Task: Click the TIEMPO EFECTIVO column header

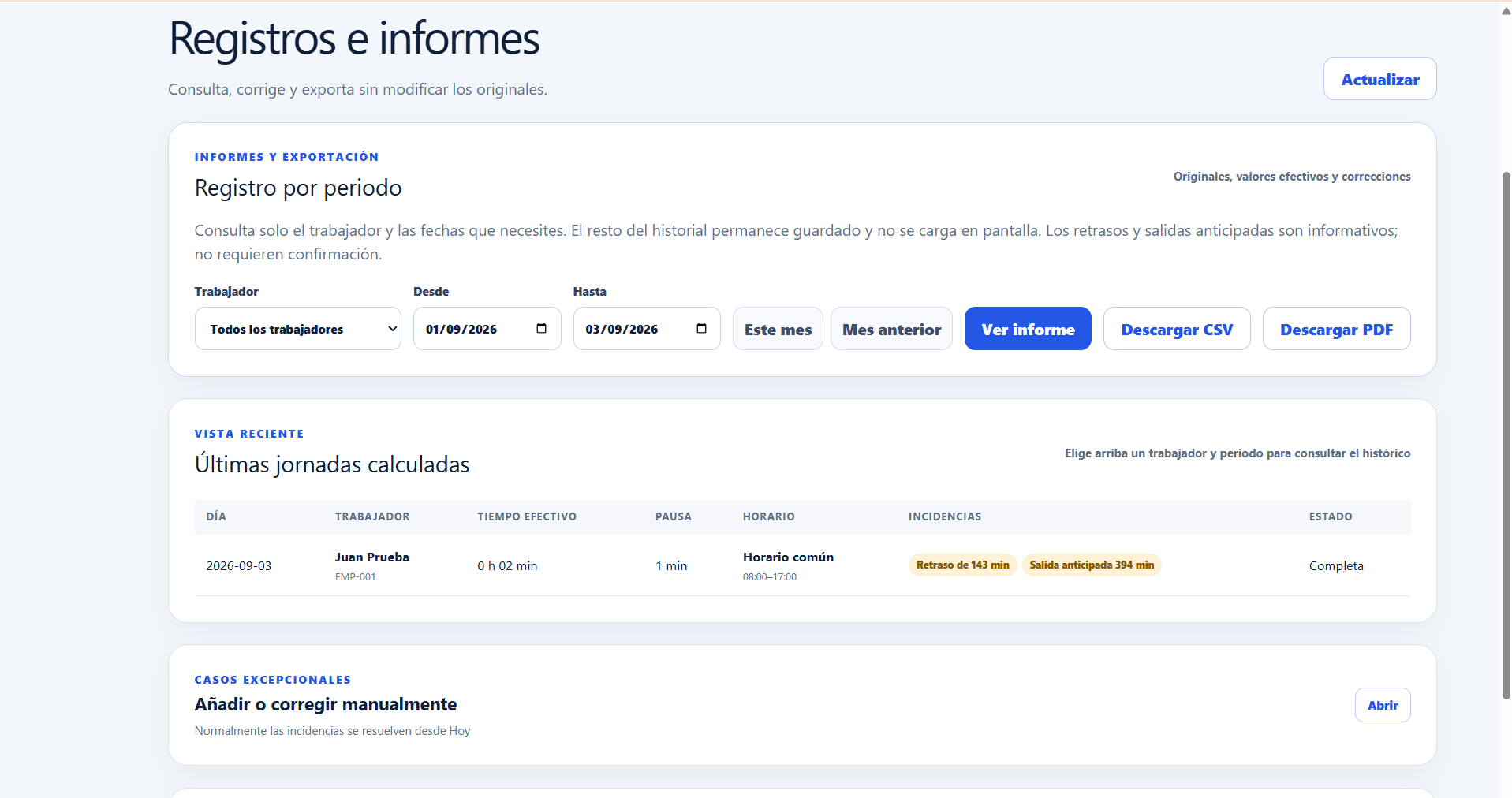Action: point(527,516)
